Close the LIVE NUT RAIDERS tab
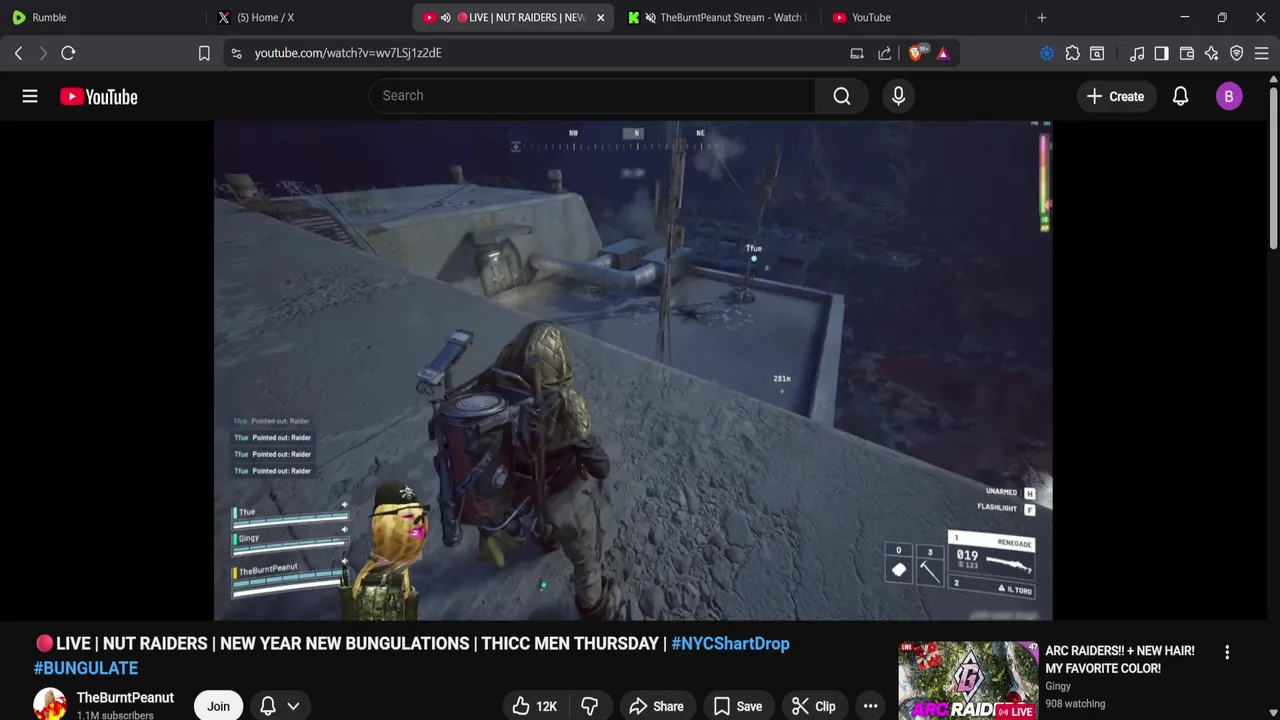The width and height of the screenshot is (1280, 720). 600,17
